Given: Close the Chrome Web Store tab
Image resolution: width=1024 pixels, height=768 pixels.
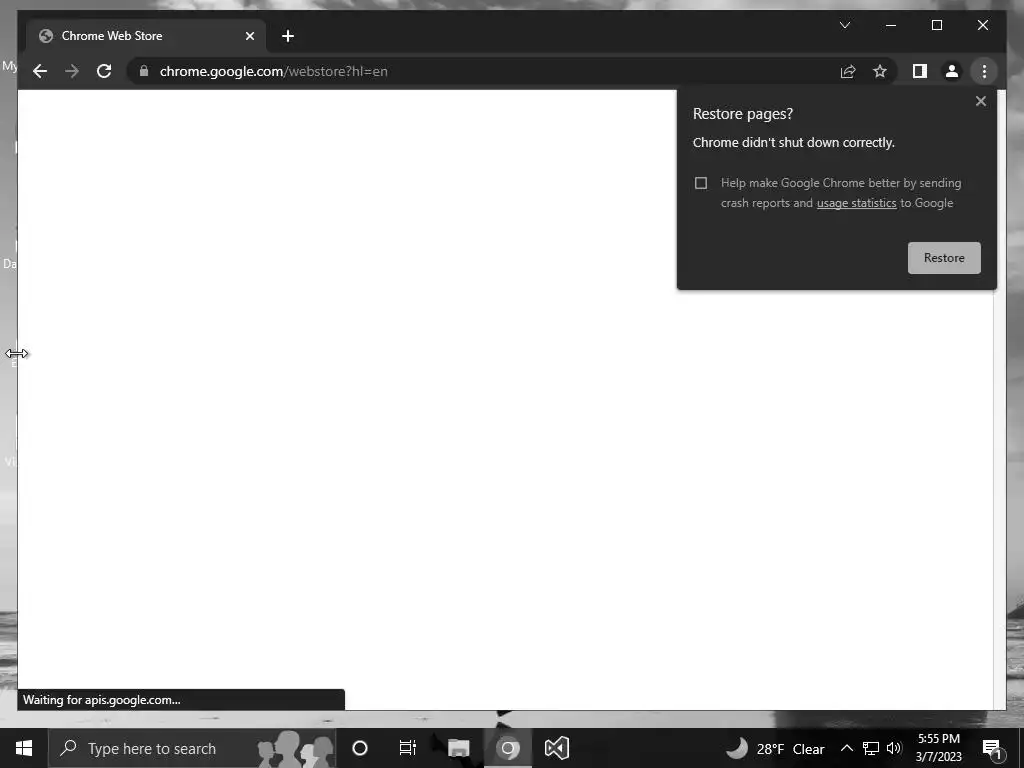Looking at the screenshot, I should point(249,36).
